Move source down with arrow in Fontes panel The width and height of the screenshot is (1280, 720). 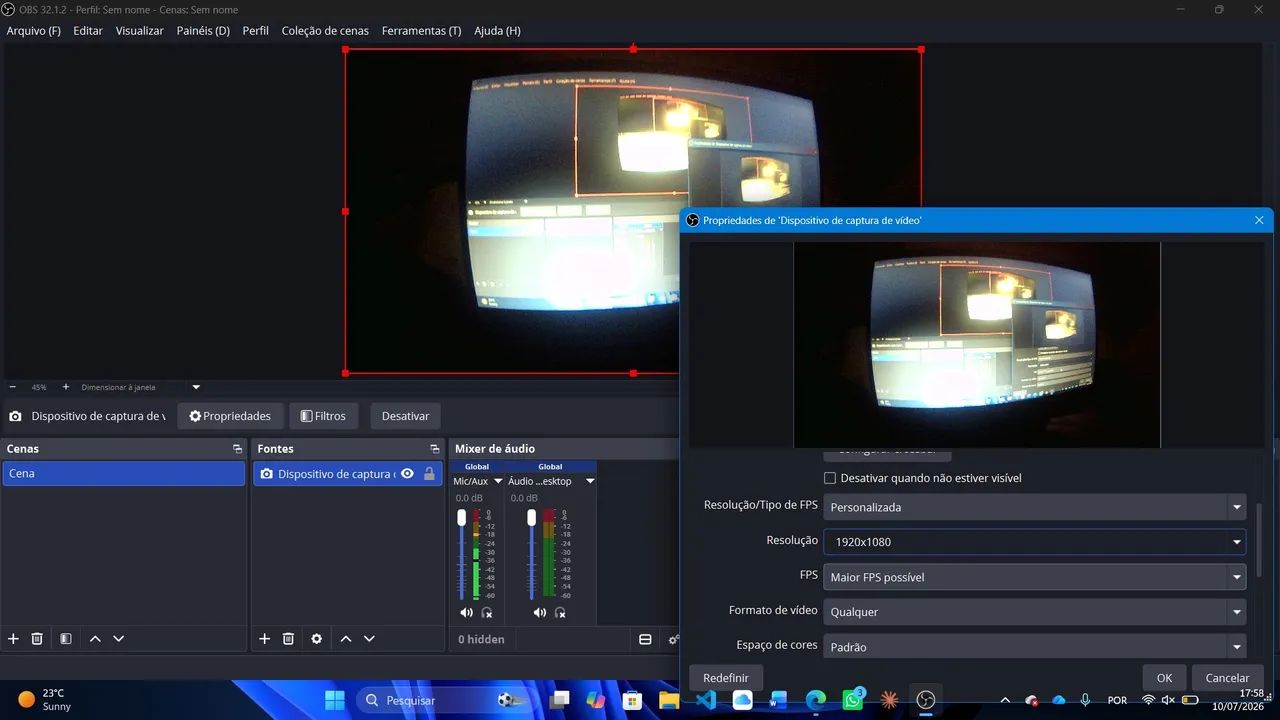tap(369, 638)
